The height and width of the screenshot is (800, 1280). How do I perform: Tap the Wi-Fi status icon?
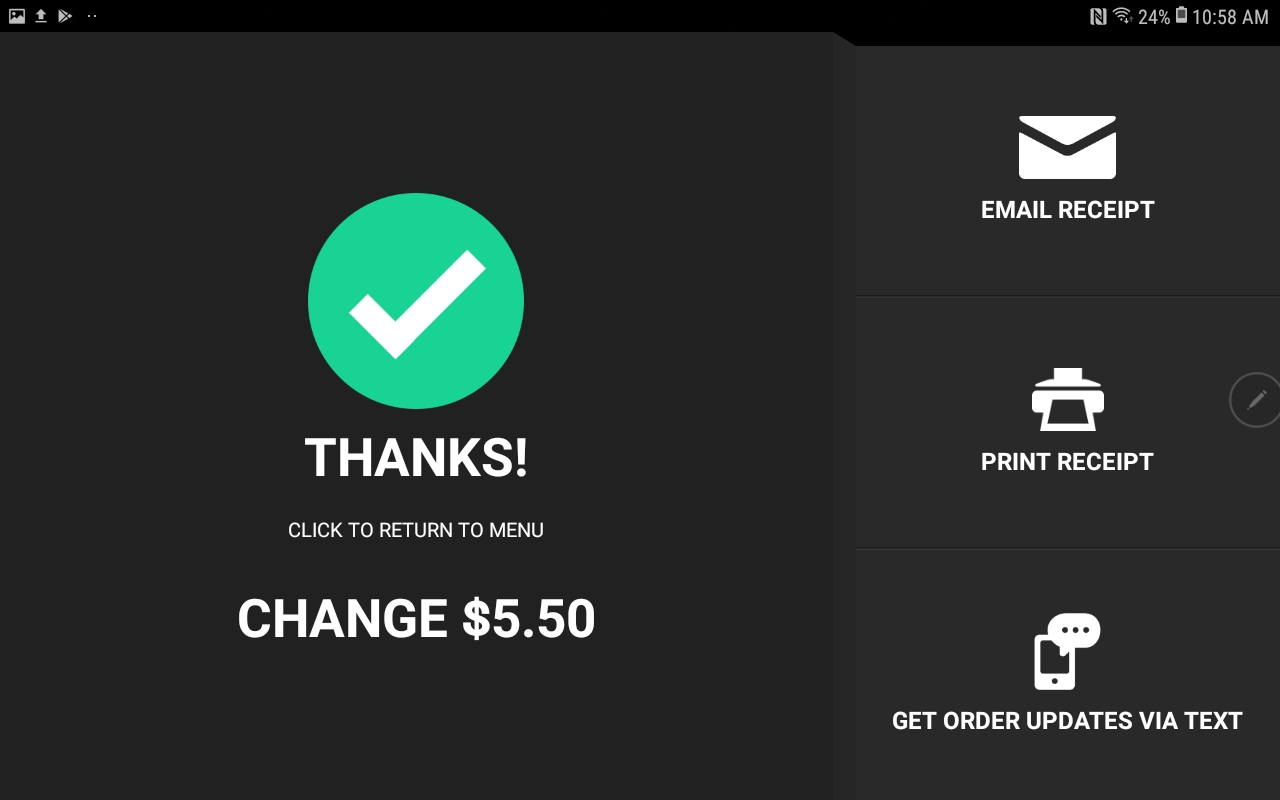(x=1122, y=16)
